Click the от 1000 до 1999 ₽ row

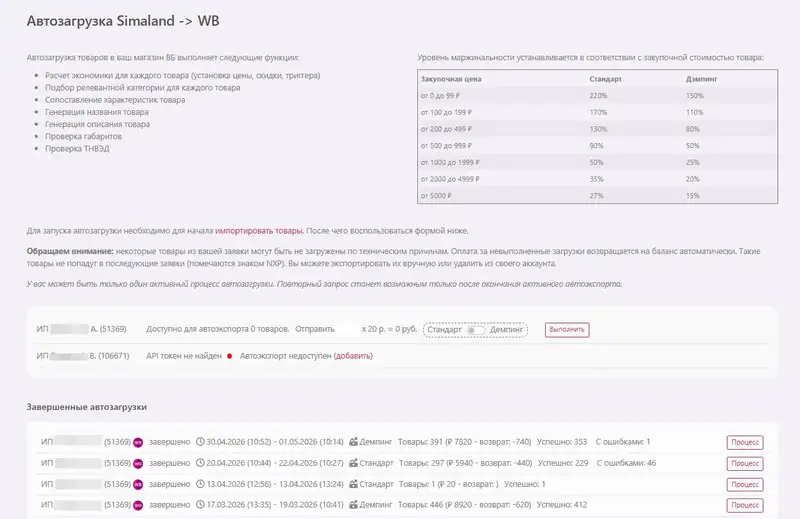click(x=597, y=162)
